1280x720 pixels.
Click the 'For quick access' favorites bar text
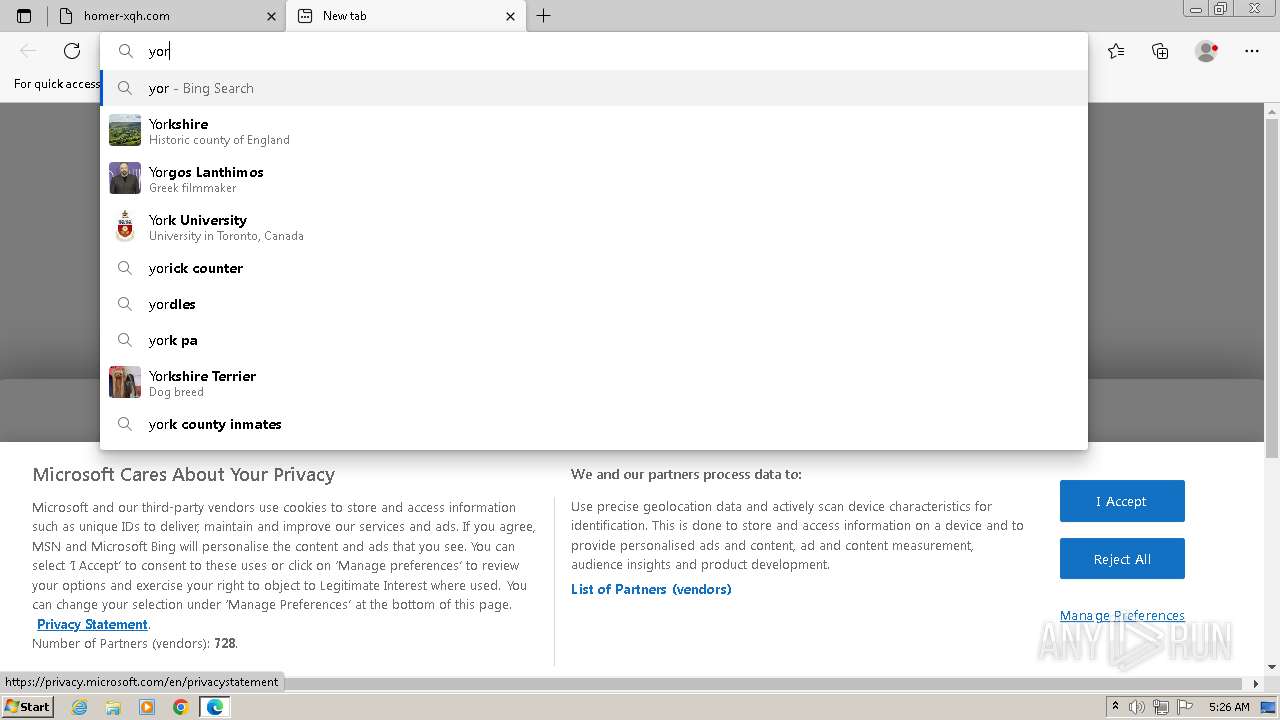point(57,84)
